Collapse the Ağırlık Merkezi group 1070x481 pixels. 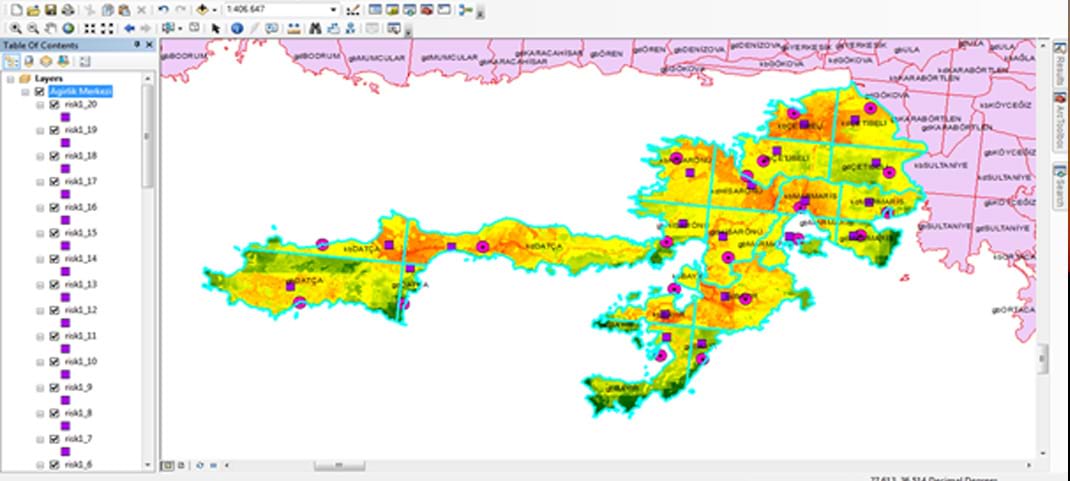pyautogui.click(x=25, y=91)
